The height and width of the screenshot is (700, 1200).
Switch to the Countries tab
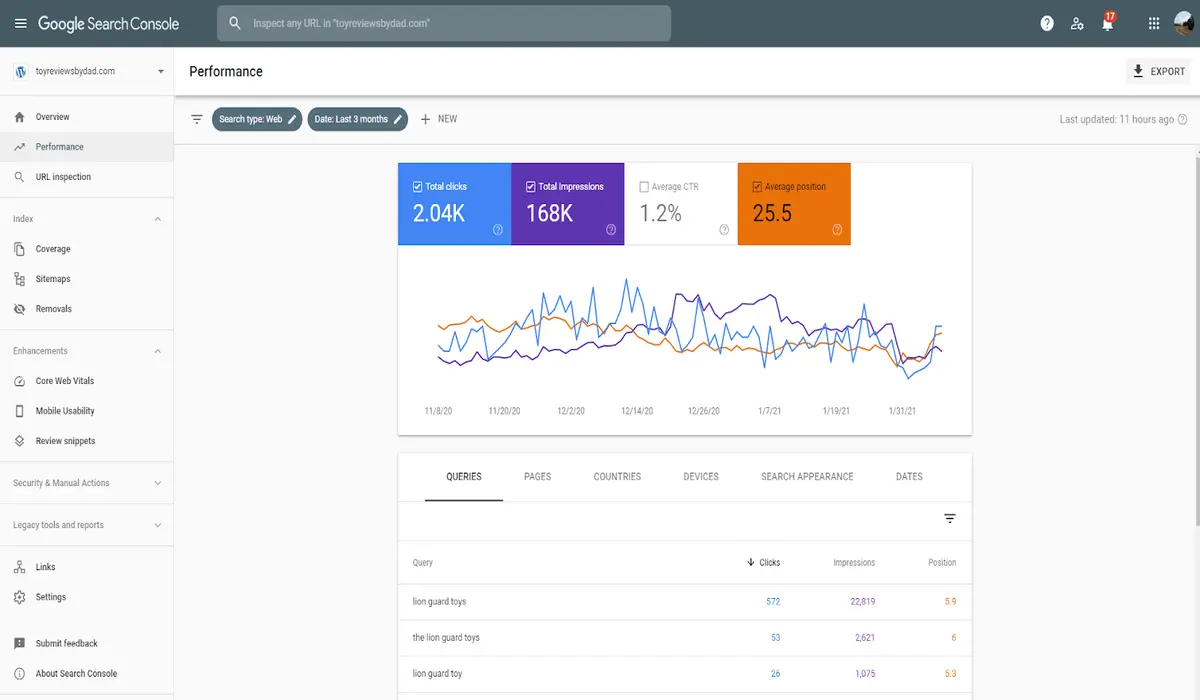(x=617, y=477)
